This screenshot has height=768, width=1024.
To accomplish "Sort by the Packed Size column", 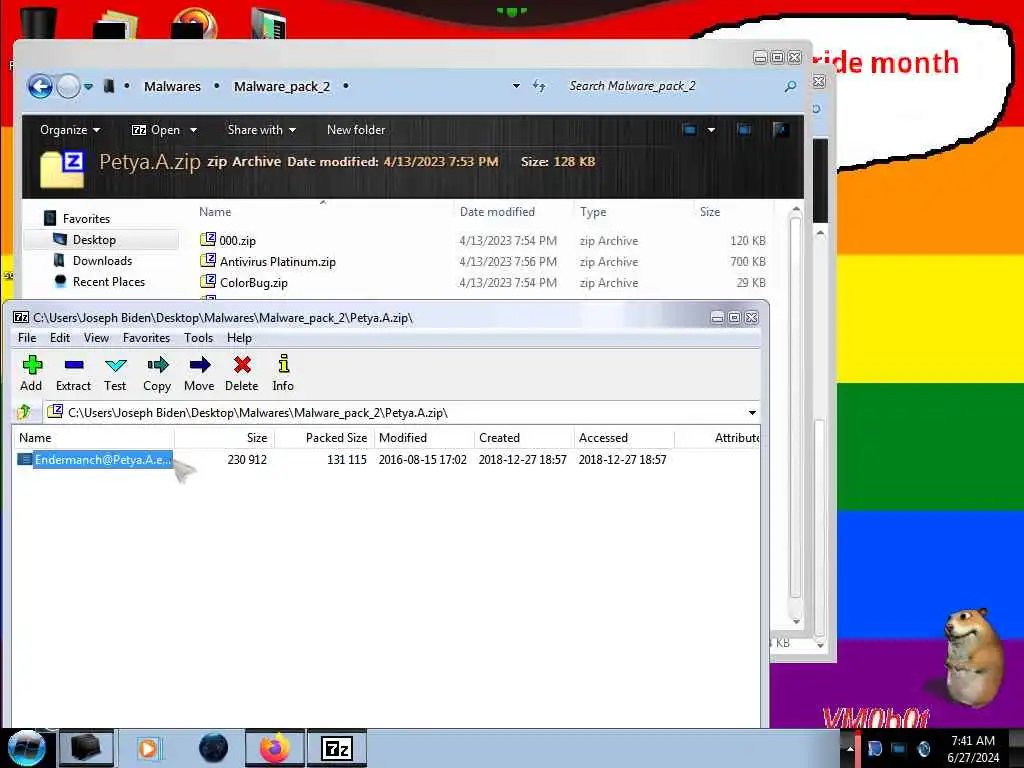I will tap(324, 438).
